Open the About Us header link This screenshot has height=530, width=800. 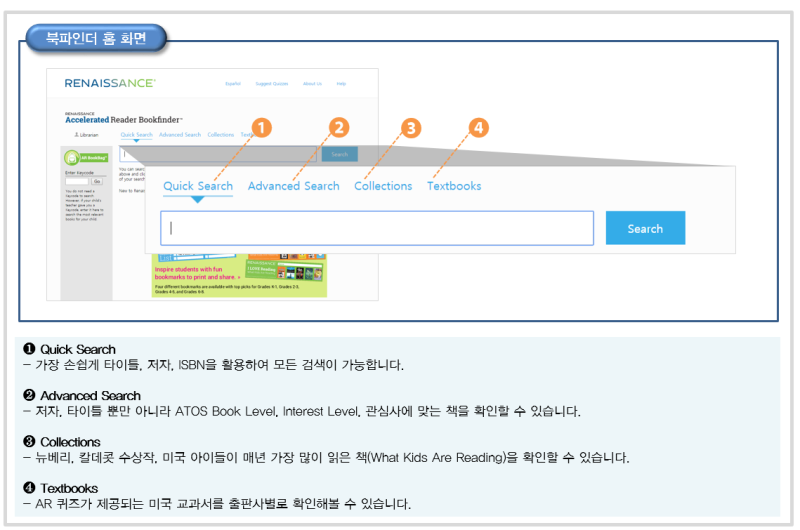point(312,84)
